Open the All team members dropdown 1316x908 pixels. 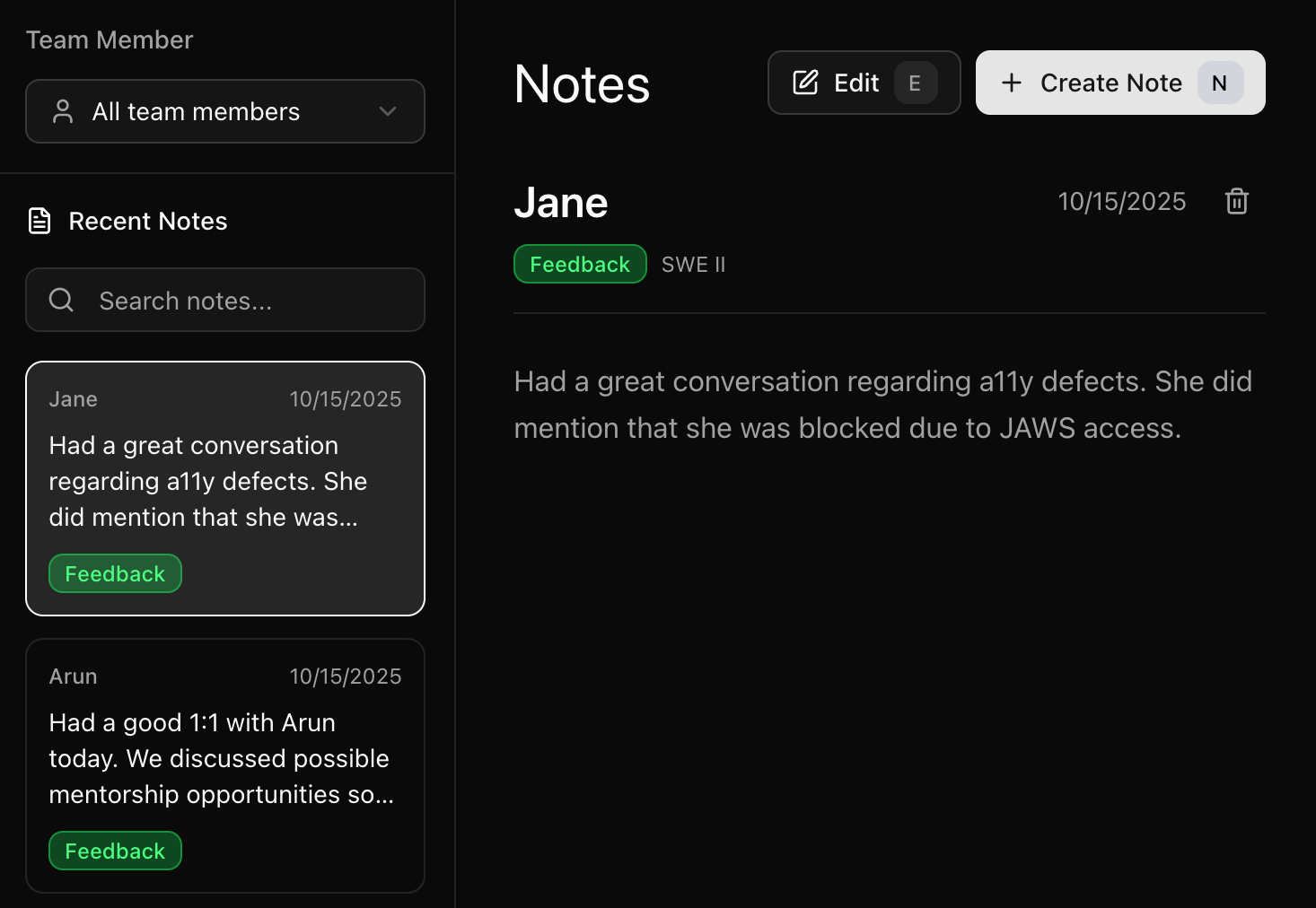[225, 111]
